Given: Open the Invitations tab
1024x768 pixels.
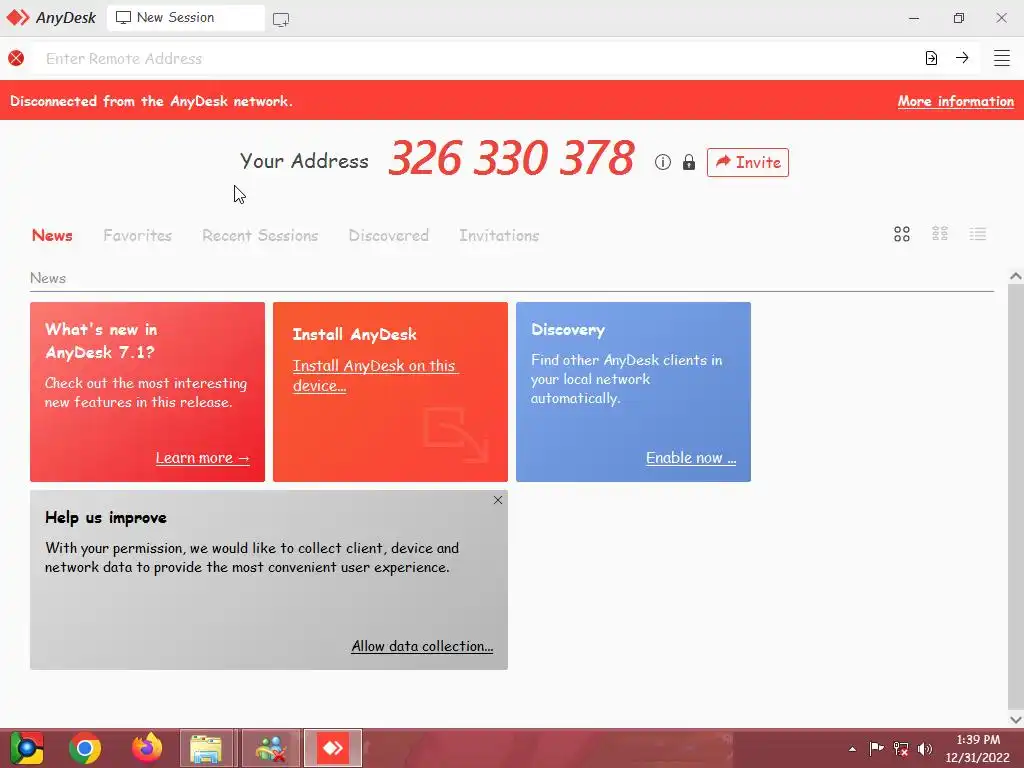Looking at the screenshot, I should coord(499,235).
